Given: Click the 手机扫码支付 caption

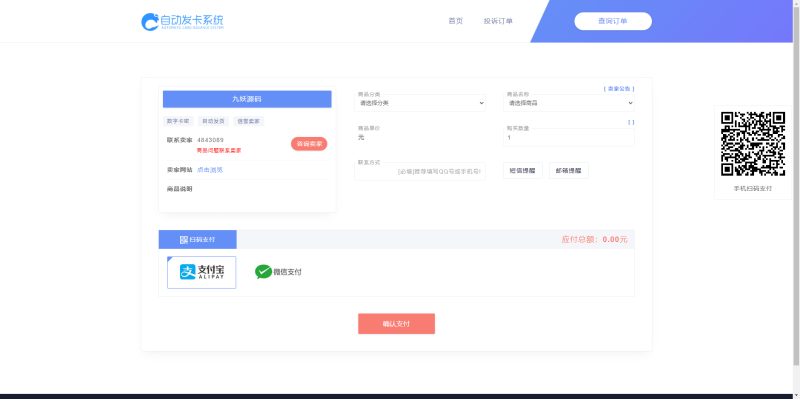Looking at the screenshot, I should [753, 188].
